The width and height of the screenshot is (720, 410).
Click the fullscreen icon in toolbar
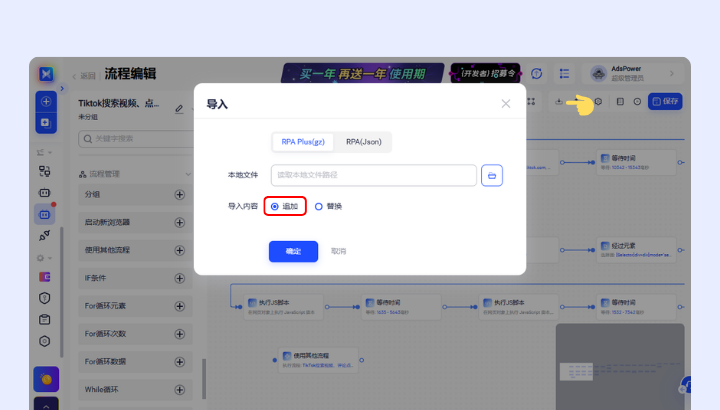pos(531,101)
